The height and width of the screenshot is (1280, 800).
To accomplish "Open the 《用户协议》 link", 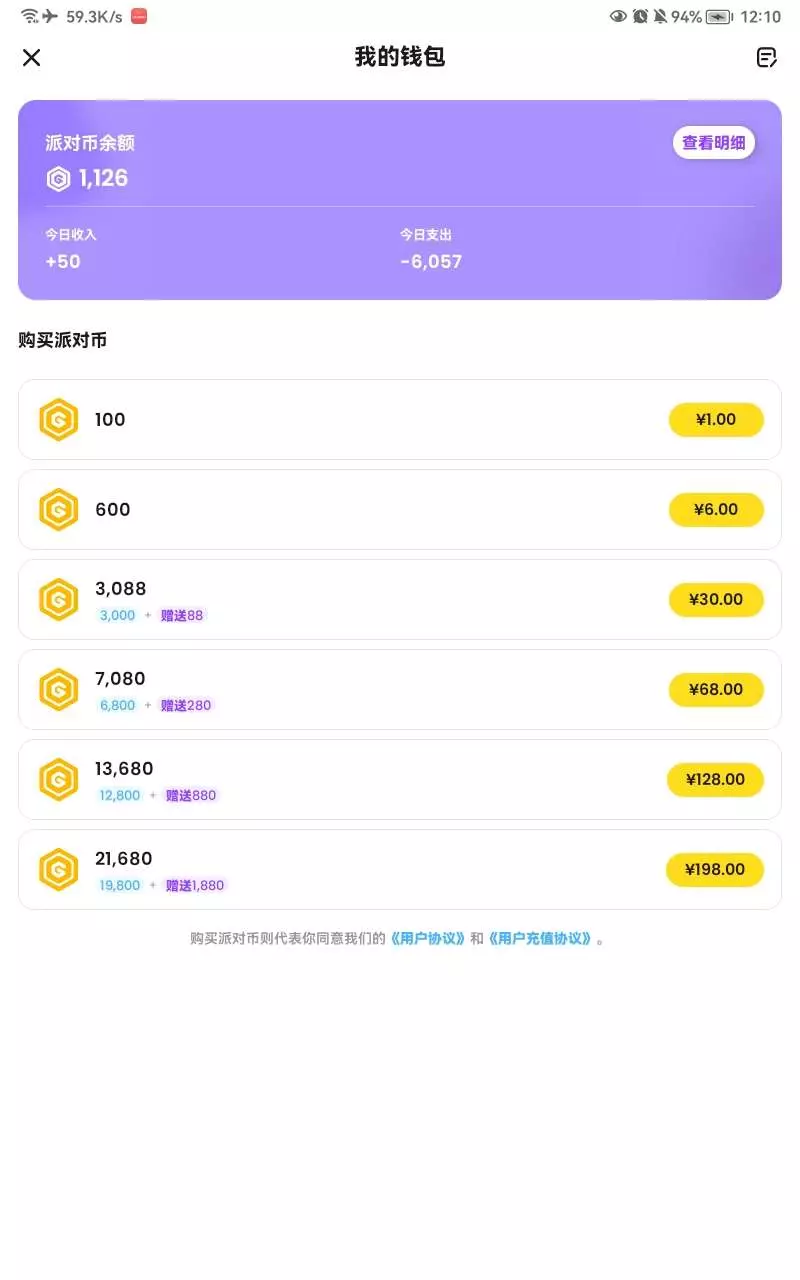I will click(427, 939).
